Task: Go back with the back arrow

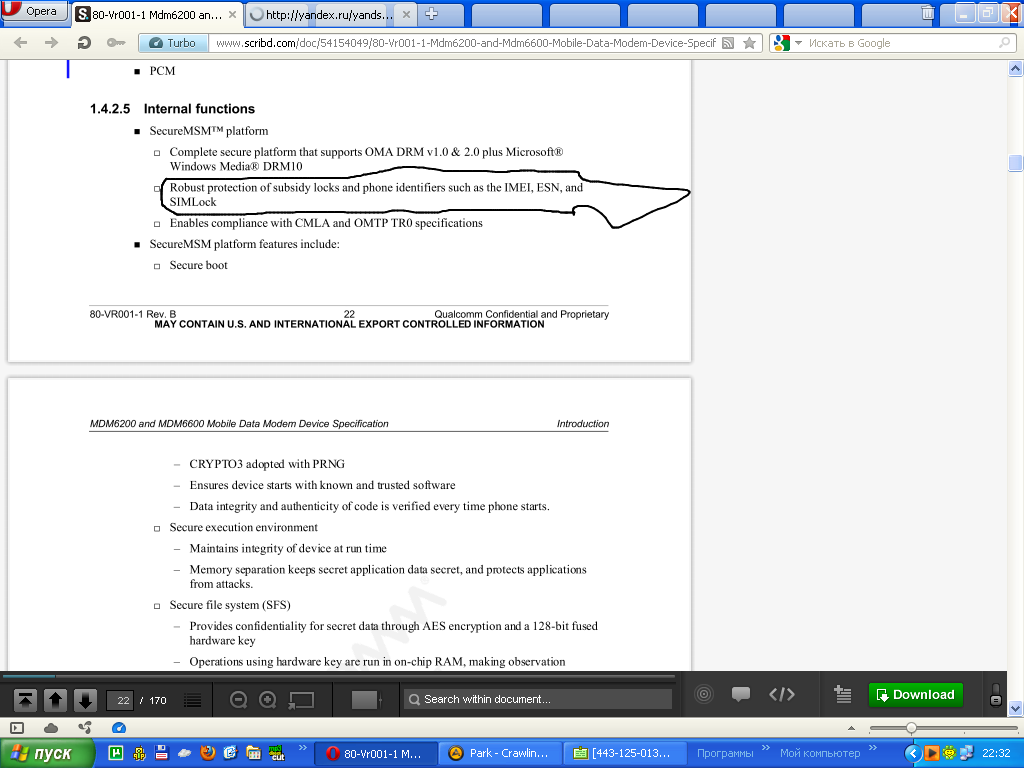Action: [20, 43]
